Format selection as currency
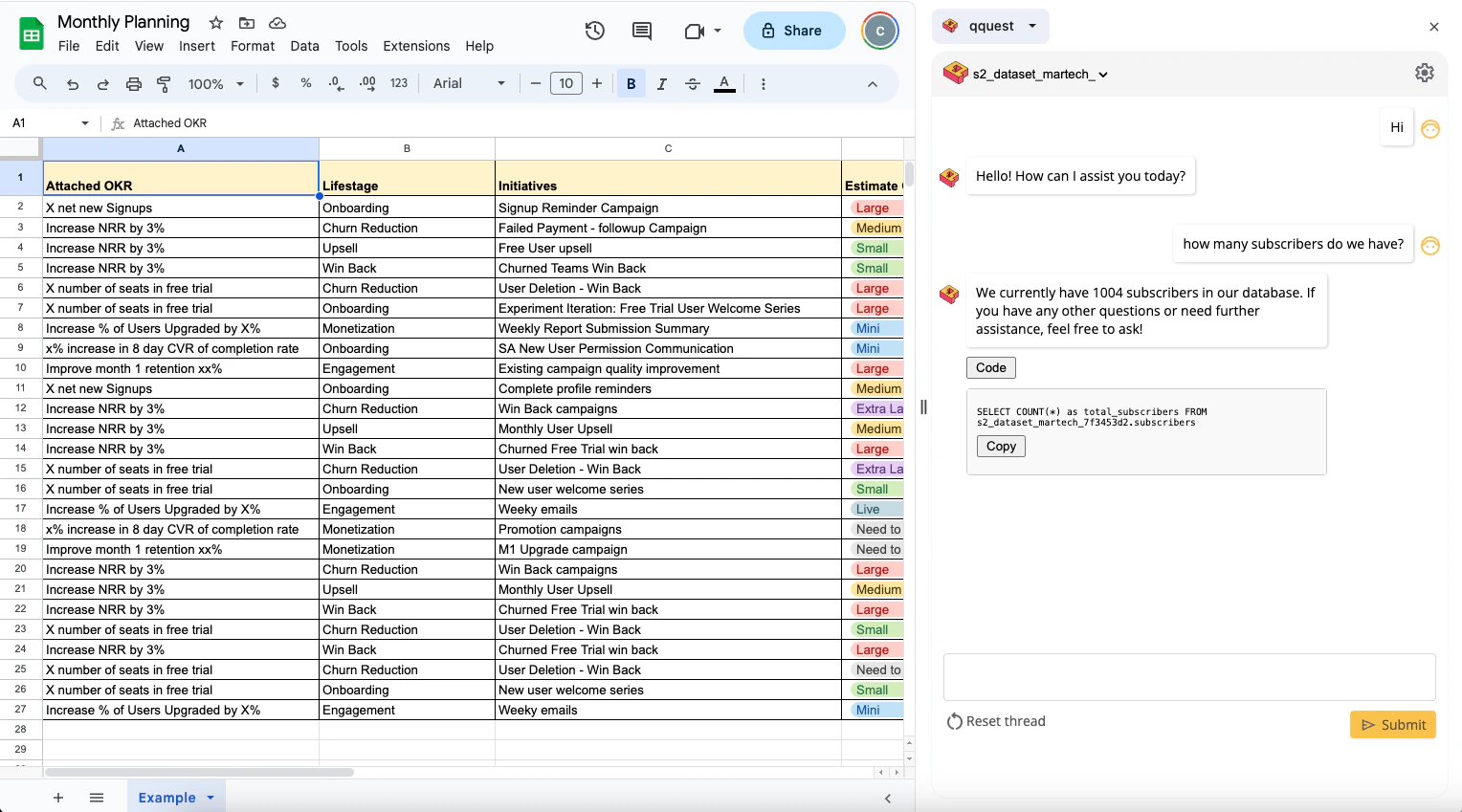The image size is (1462, 812). click(x=276, y=83)
